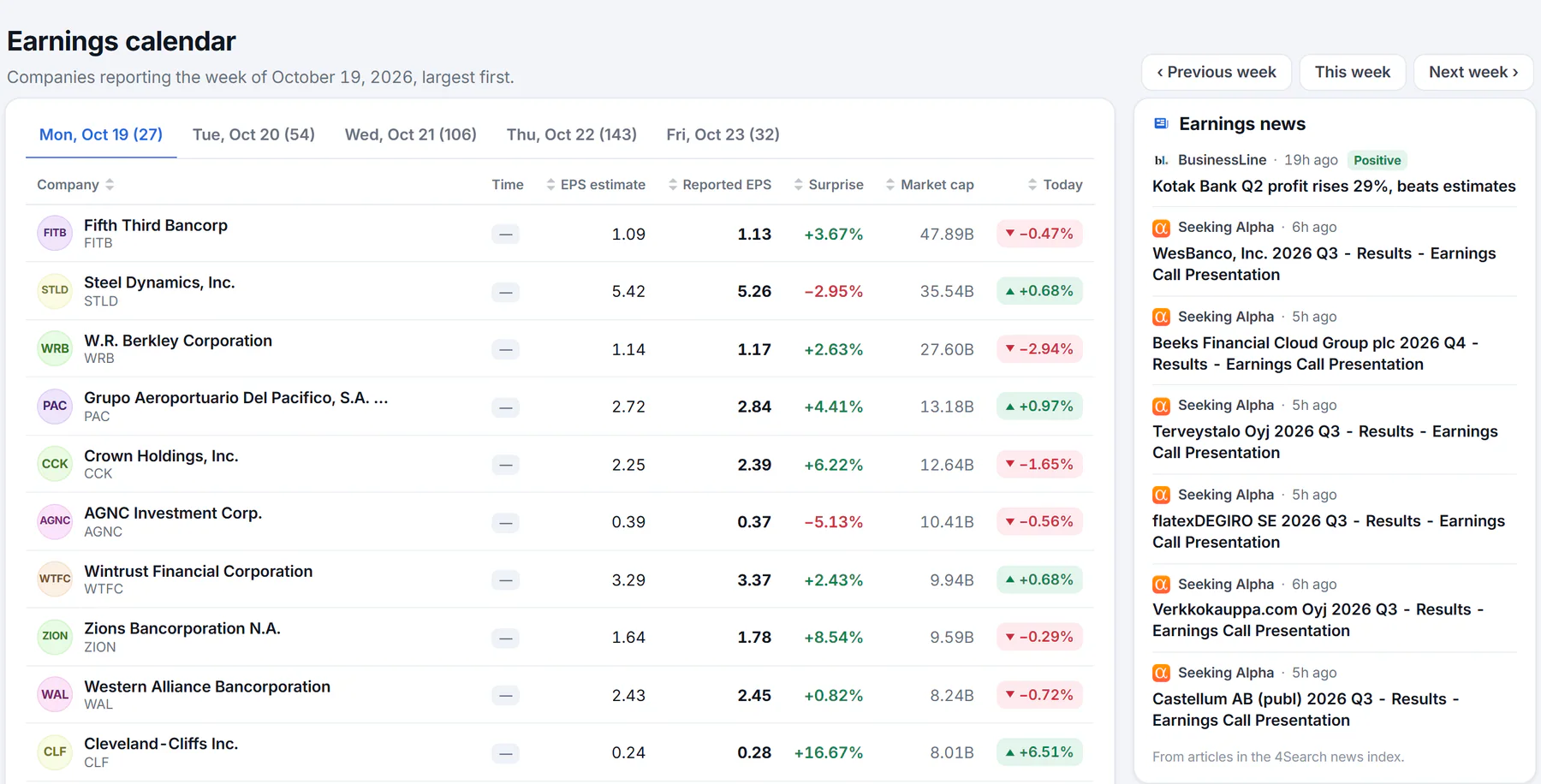Click the time dash icon for Steel Dynamics

pos(506,292)
